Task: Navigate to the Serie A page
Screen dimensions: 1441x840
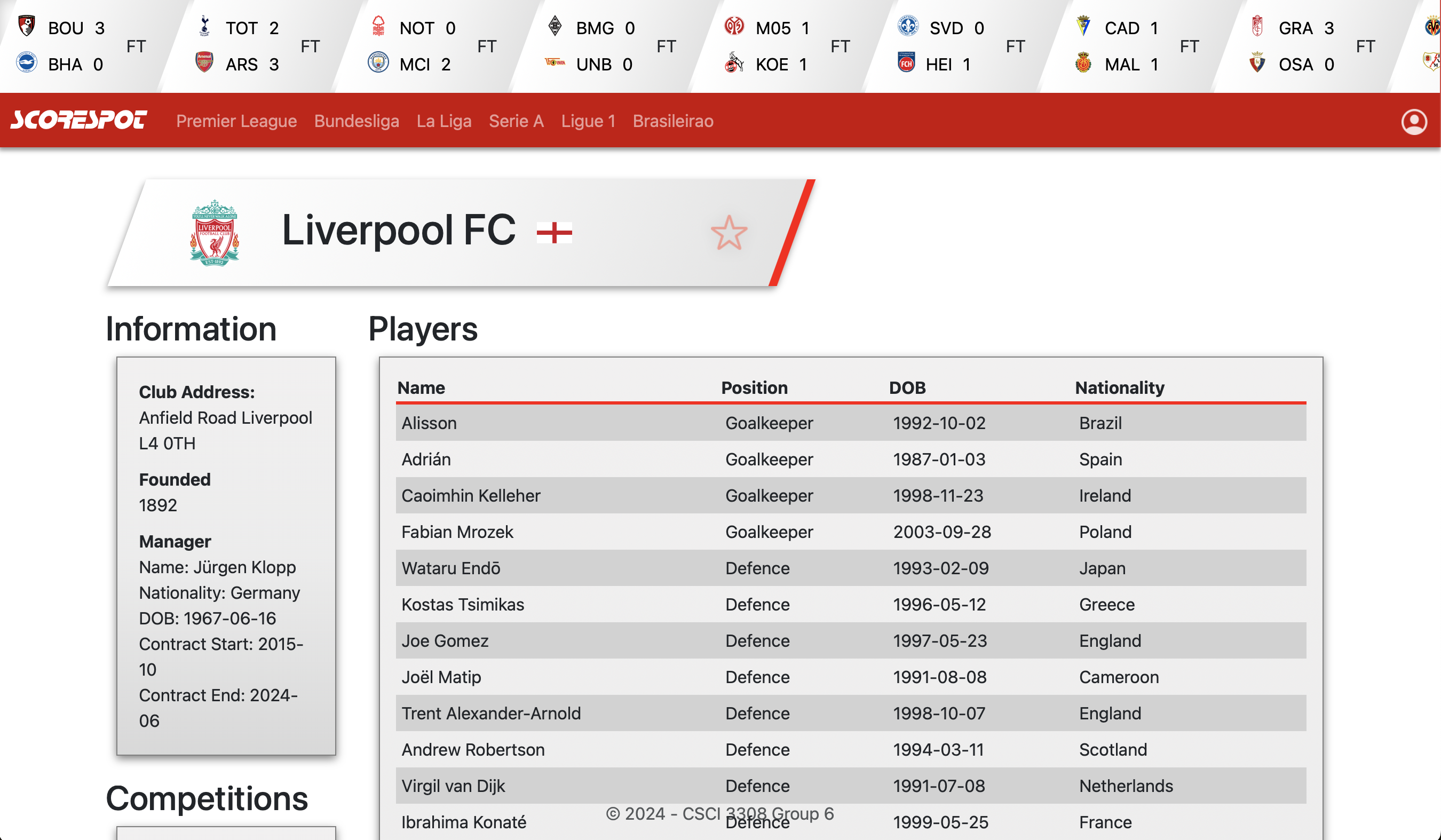Action: tap(516, 121)
